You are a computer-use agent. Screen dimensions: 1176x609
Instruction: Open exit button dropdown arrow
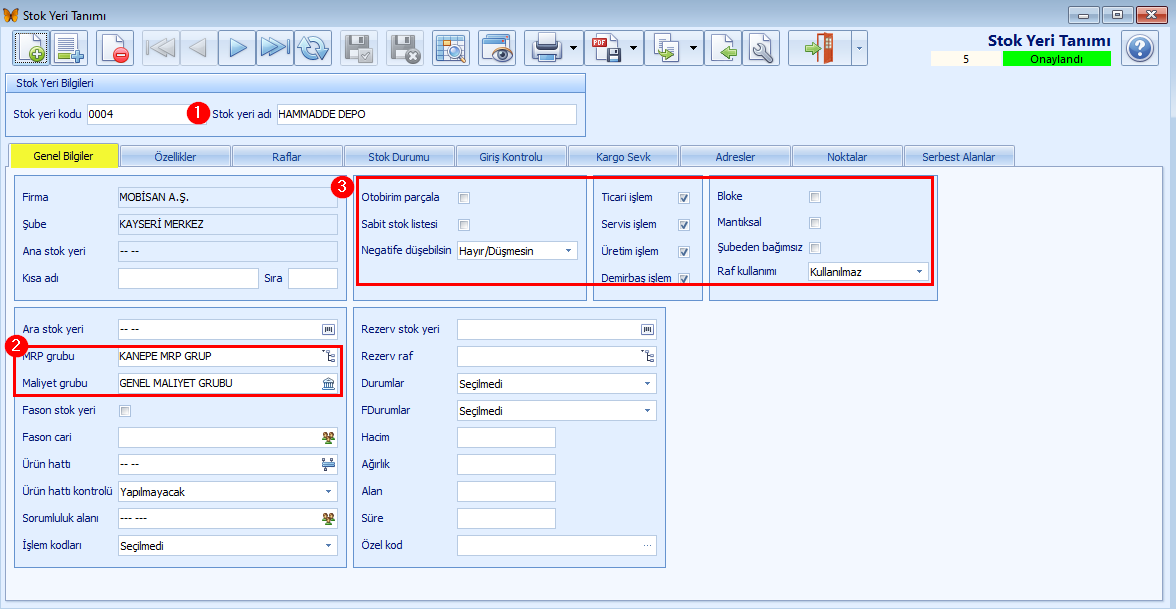pyautogui.click(x=859, y=49)
